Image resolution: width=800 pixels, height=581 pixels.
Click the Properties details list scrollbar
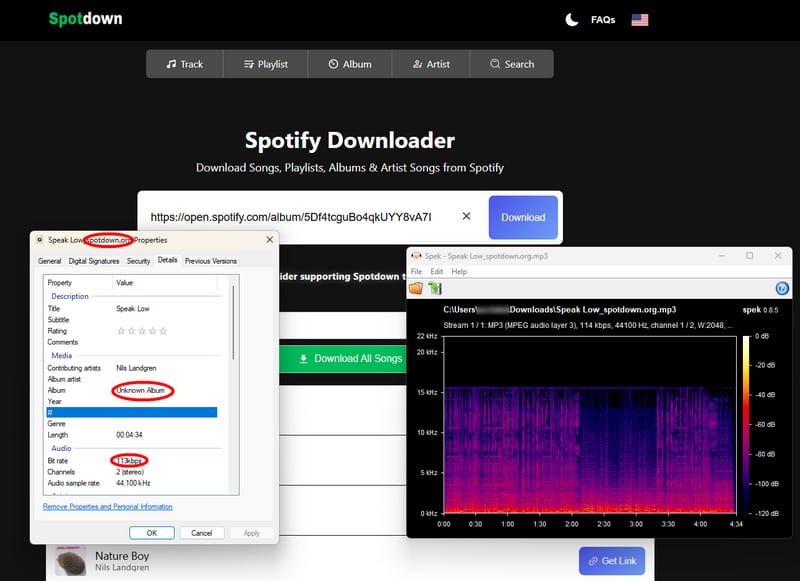[234, 322]
